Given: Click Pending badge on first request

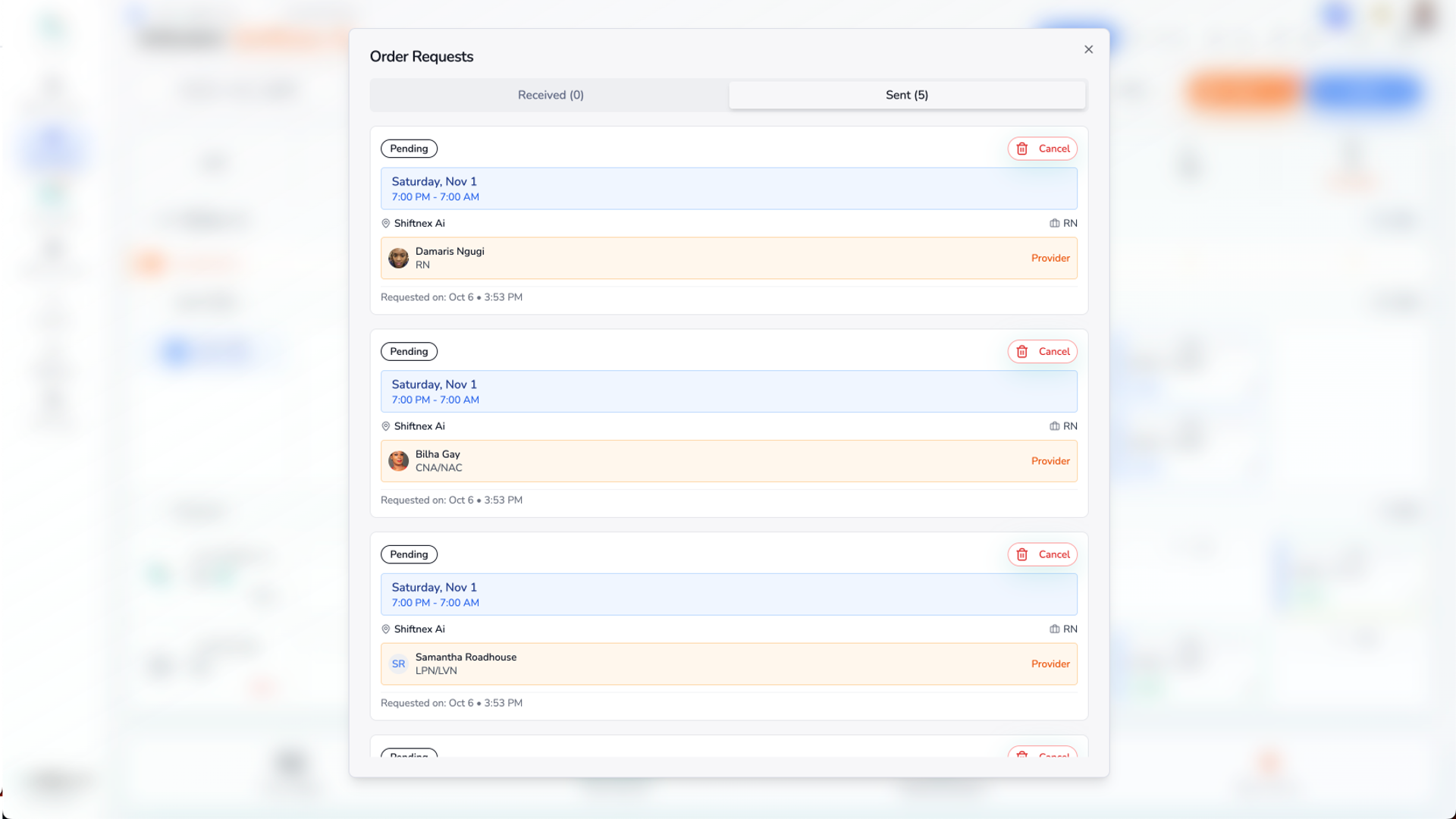Looking at the screenshot, I should click(409, 149).
